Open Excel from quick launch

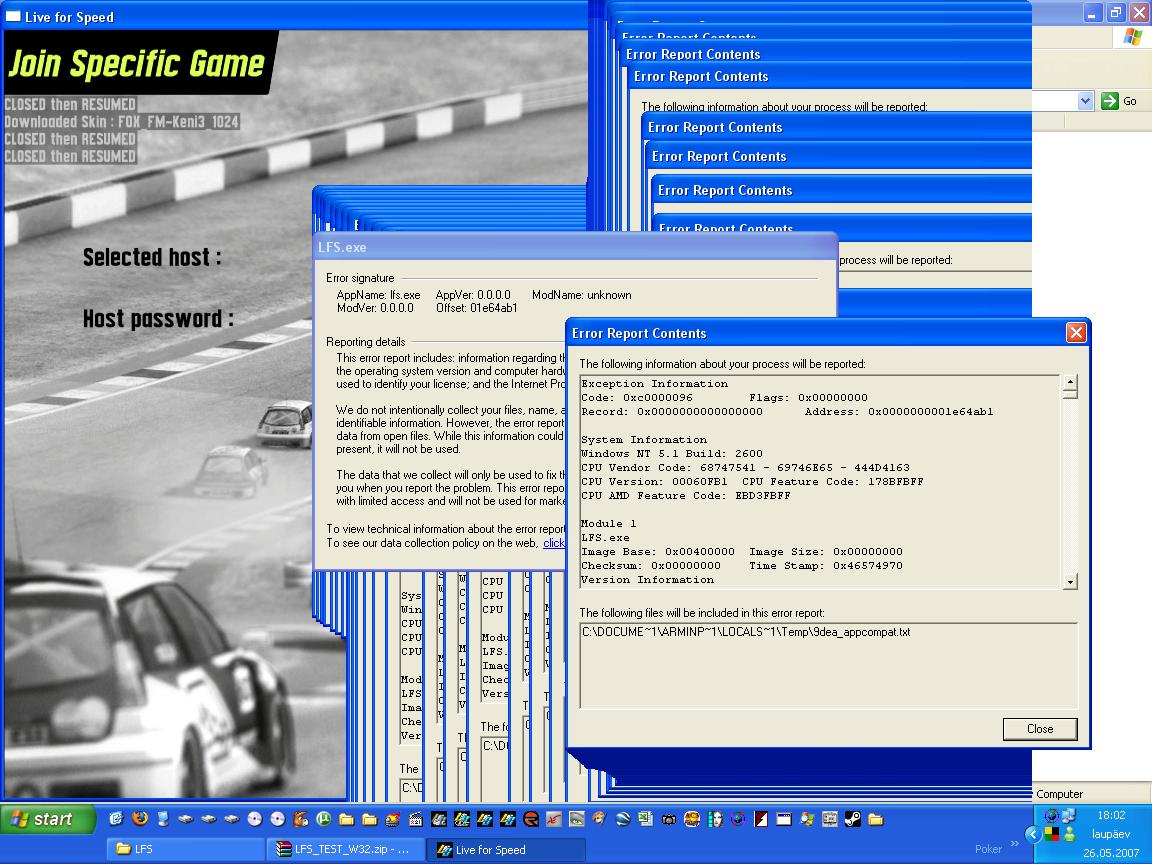(x=646, y=818)
